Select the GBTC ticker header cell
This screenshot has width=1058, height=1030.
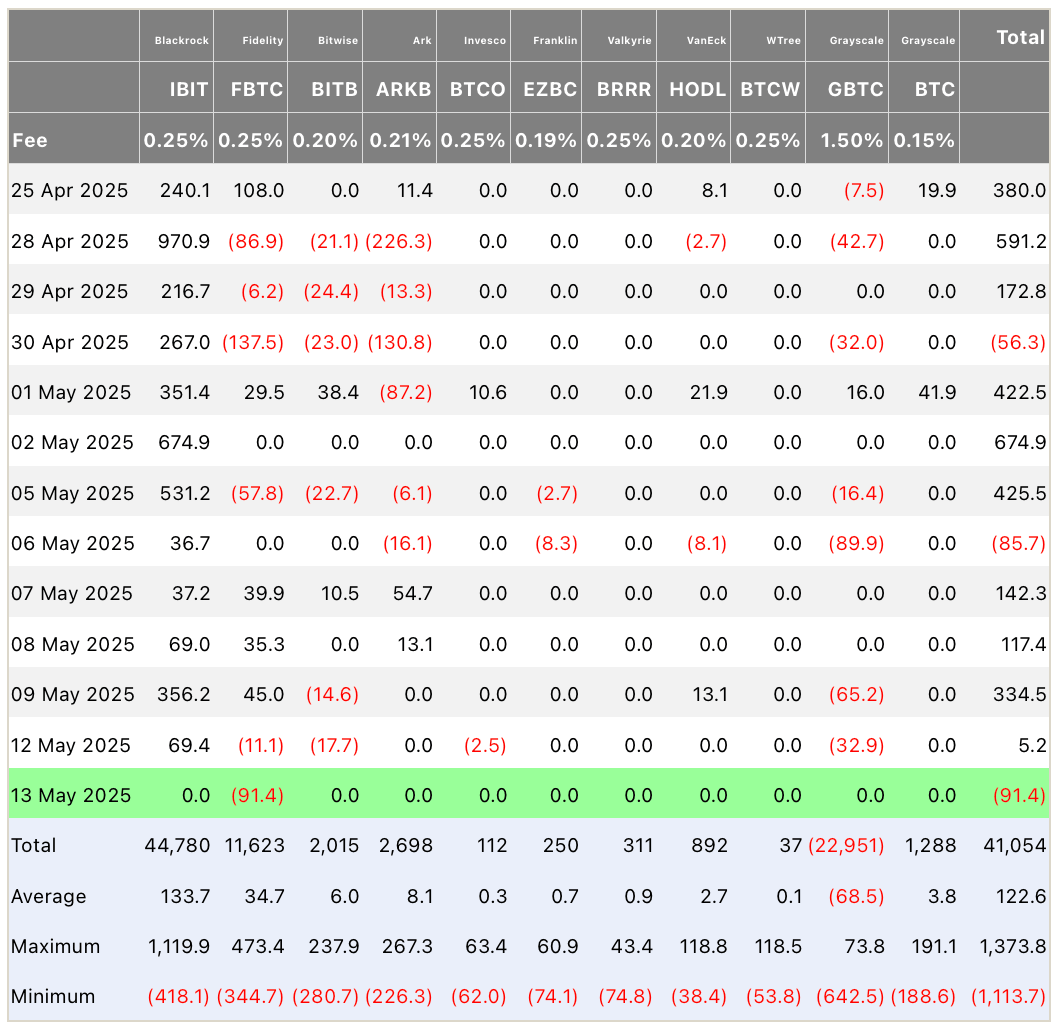coord(855,88)
